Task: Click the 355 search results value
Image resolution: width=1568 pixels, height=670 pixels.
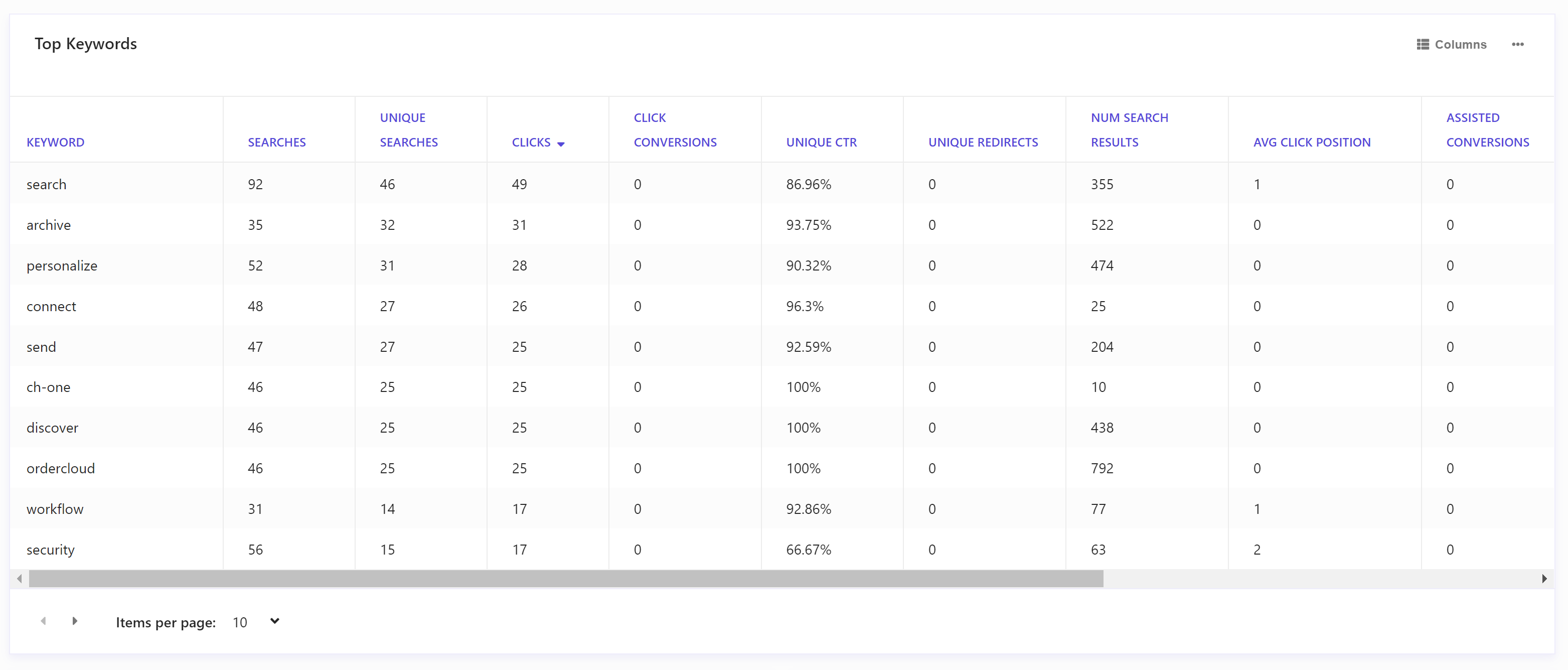Action: [x=1102, y=184]
